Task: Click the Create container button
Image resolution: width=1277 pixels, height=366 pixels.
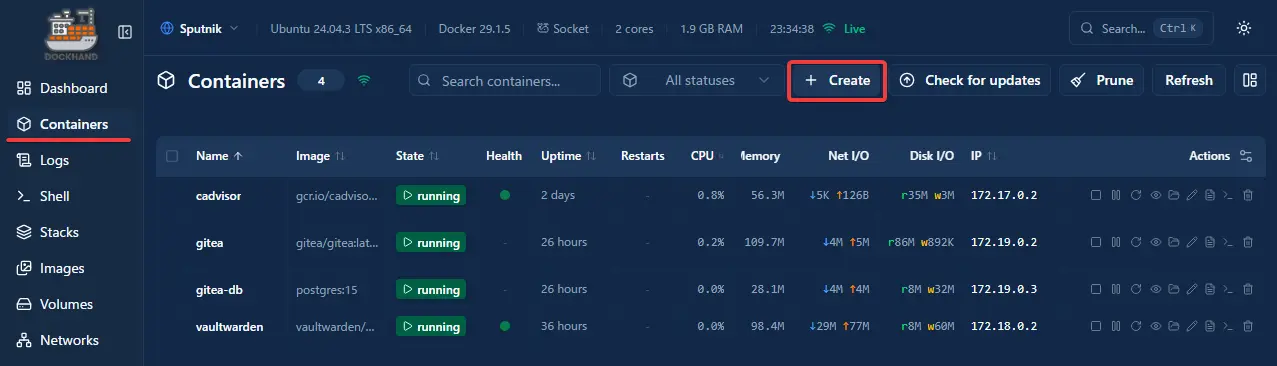Action: pyautogui.click(x=838, y=80)
